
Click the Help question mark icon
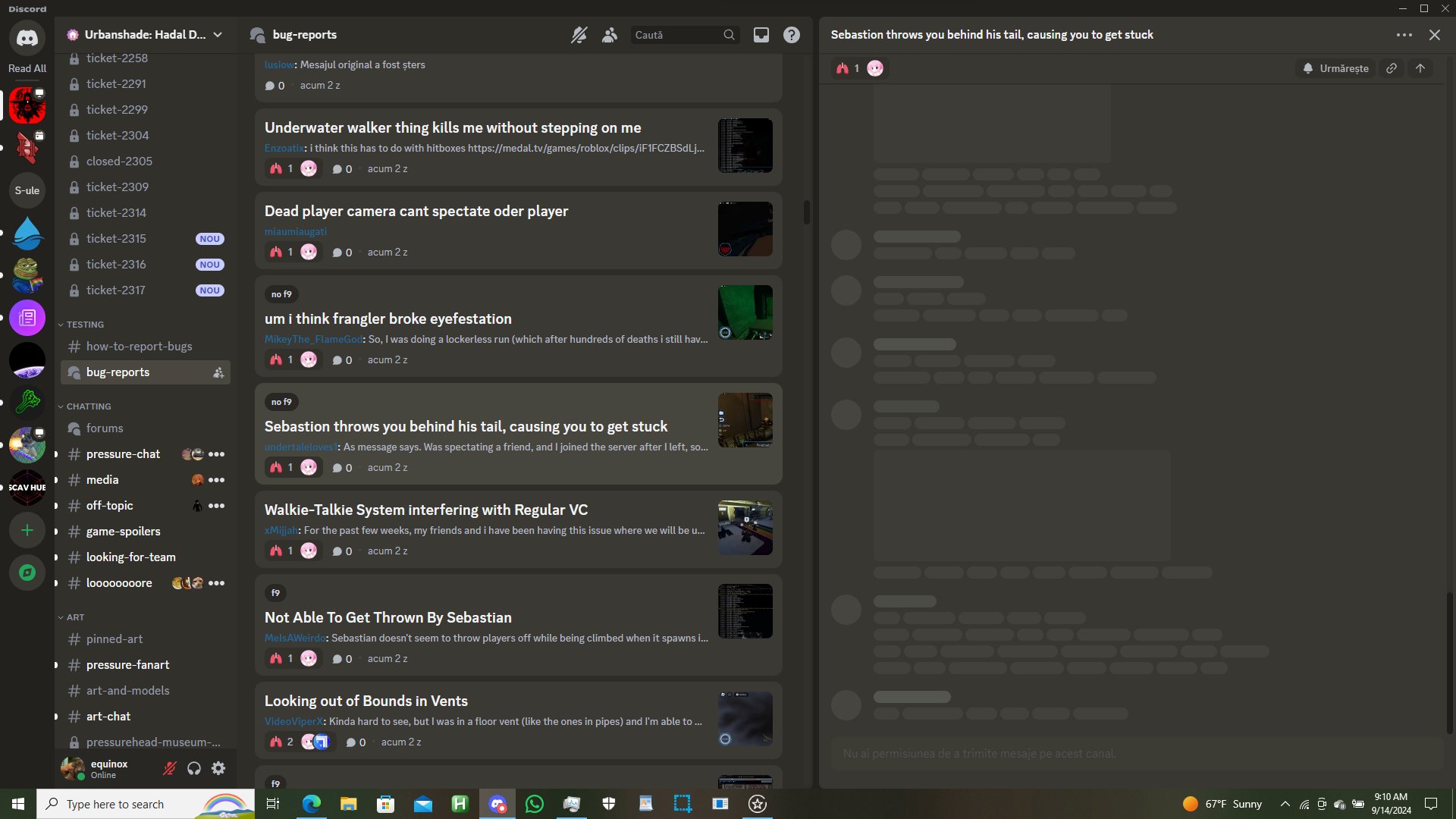pyautogui.click(x=791, y=35)
